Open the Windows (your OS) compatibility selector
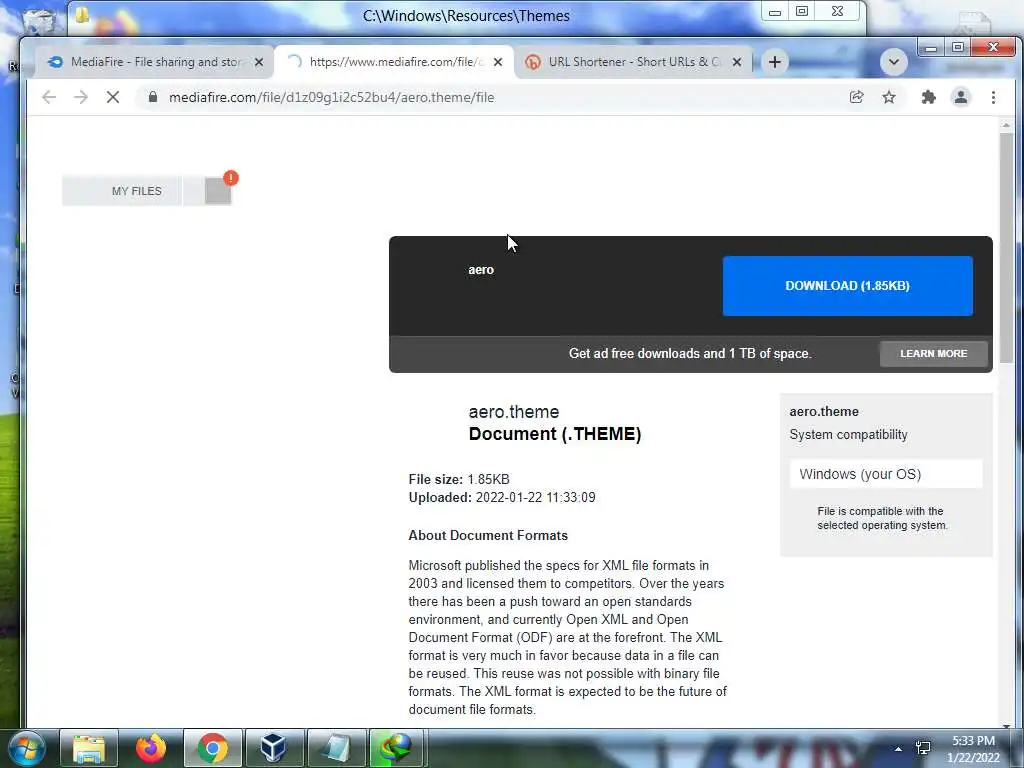The image size is (1024, 768). (886, 474)
